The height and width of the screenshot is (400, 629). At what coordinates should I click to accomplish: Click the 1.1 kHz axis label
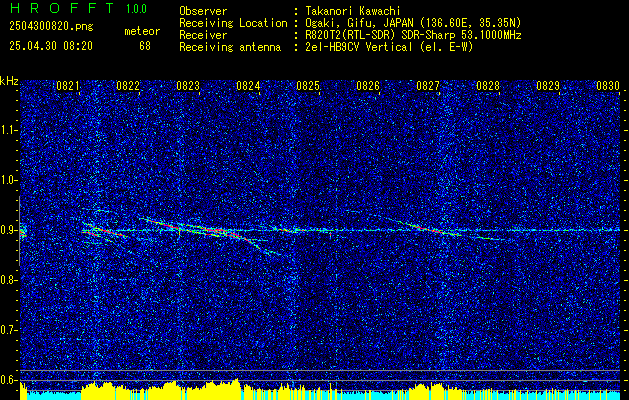click(9, 130)
